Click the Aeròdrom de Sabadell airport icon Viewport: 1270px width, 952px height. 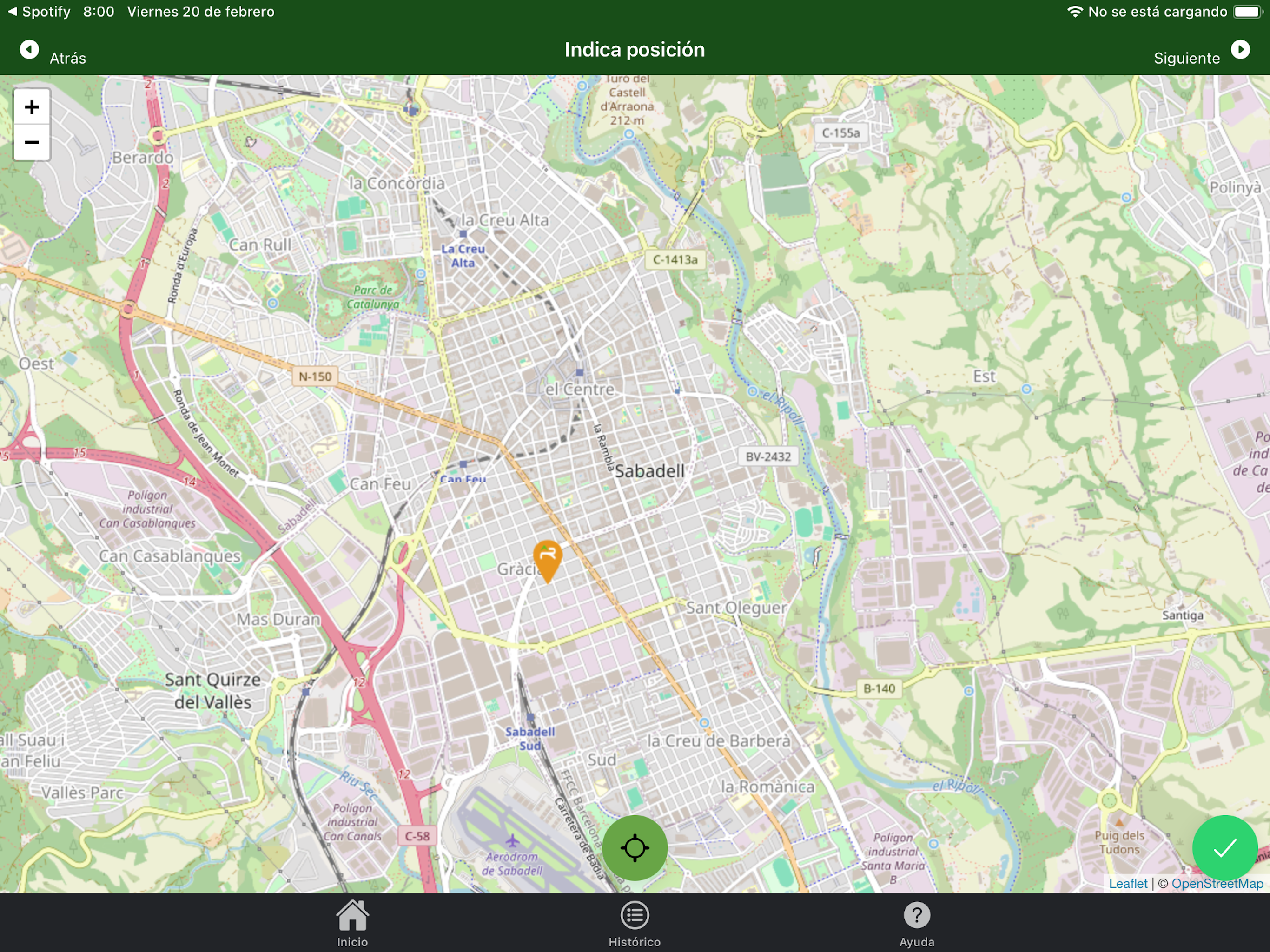click(512, 840)
